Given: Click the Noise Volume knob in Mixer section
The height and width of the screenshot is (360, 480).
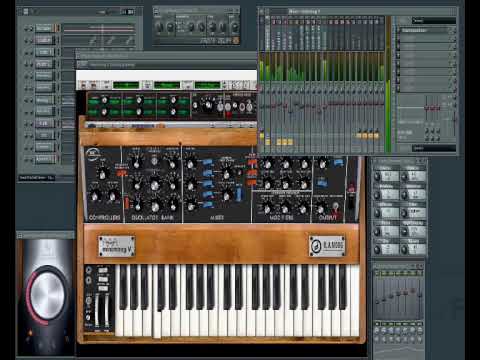Looking at the screenshot, I should pos(227,197).
